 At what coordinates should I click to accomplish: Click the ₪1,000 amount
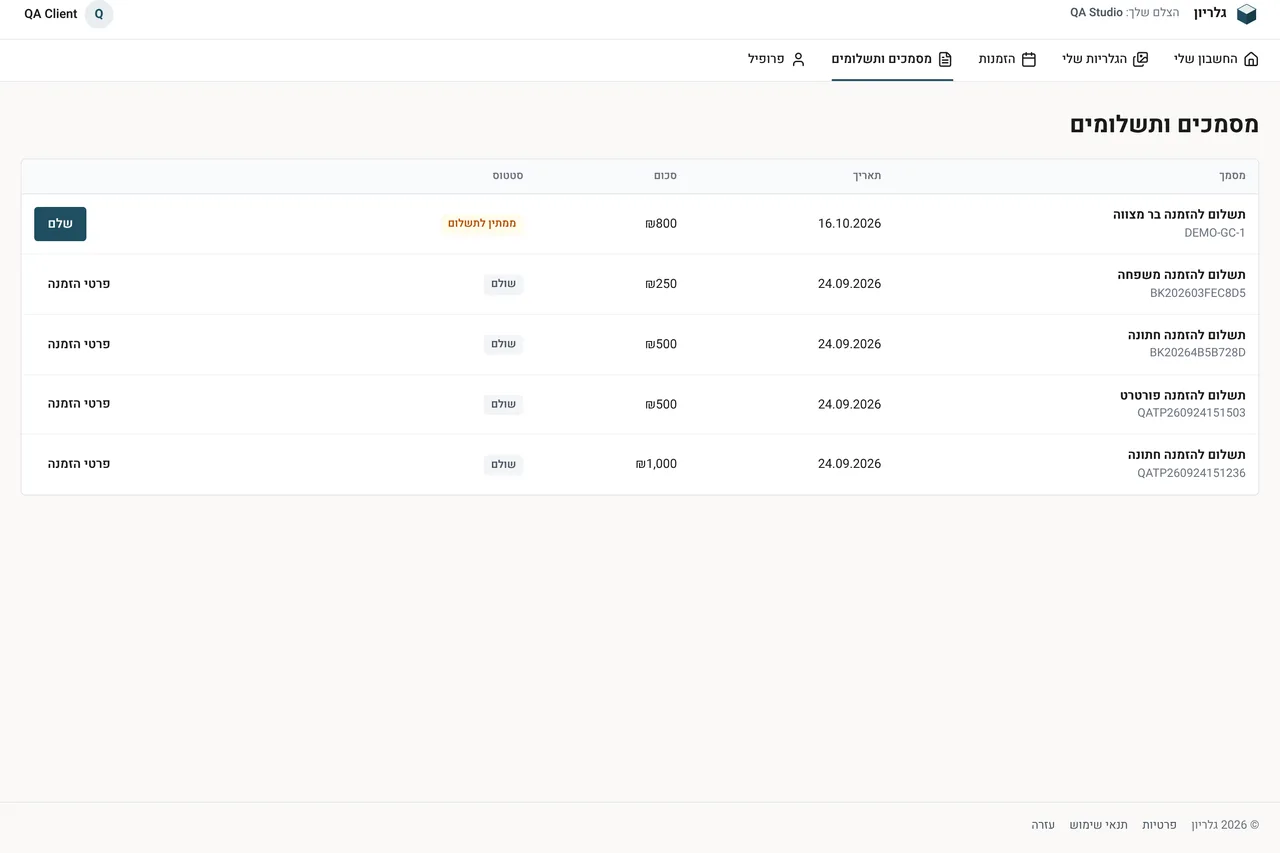[x=656, y=464]
